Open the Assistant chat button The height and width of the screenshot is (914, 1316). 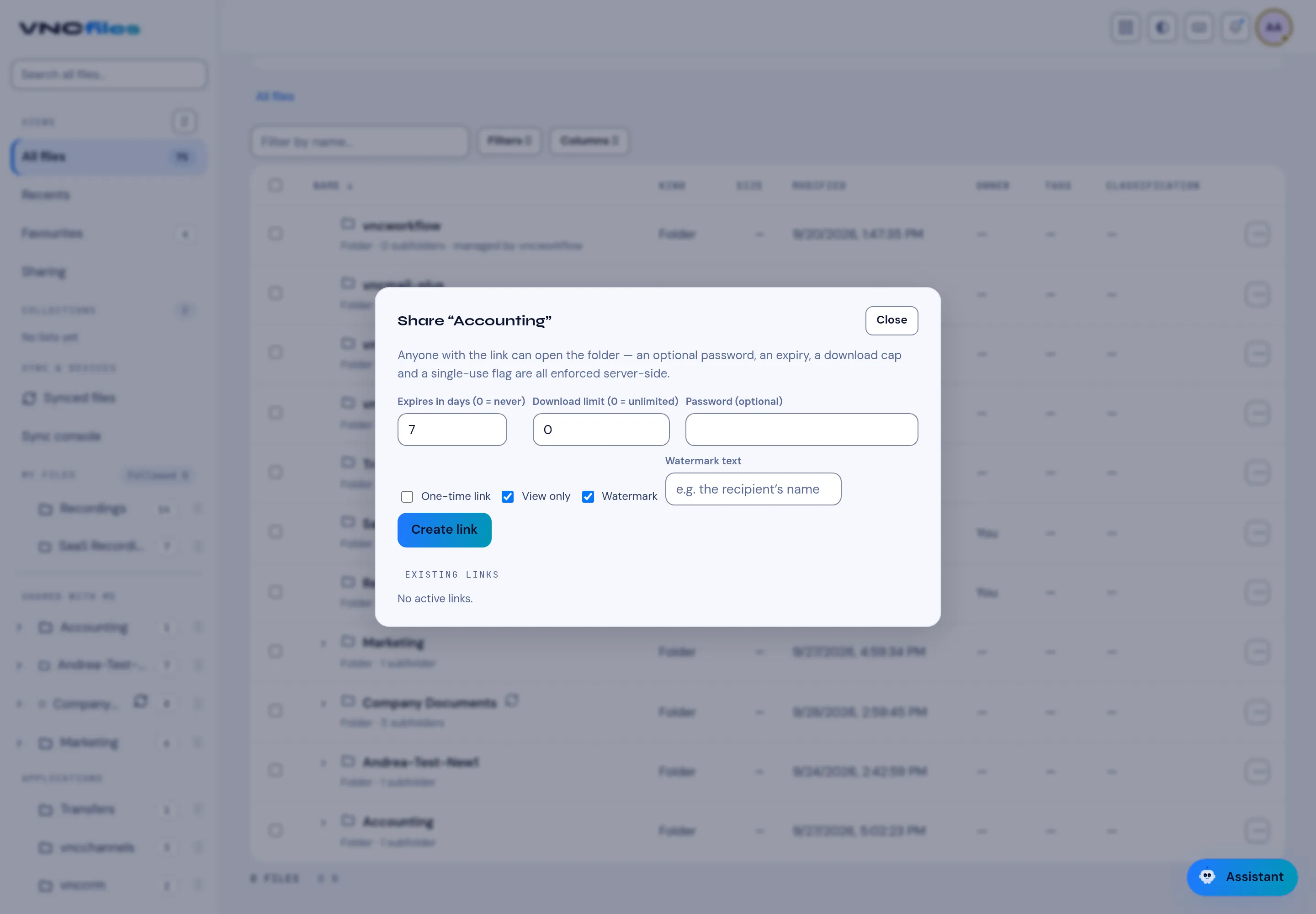coord(1242,877)
